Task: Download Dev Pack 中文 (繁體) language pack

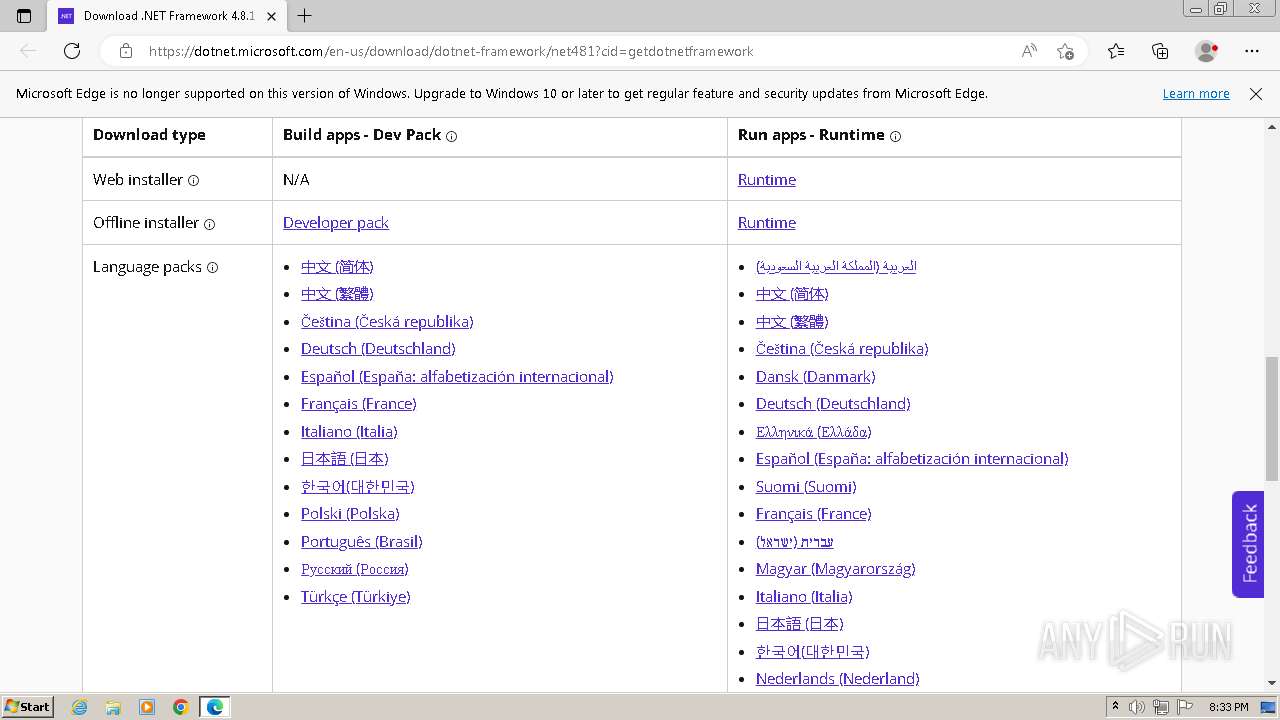Action: point(337,294)
